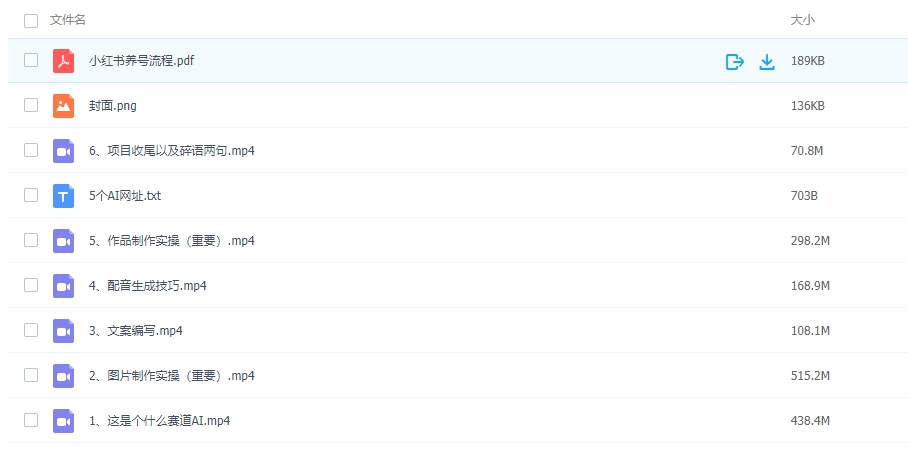Open 3、文案编写.mp4 file name
The width and height of the screenshot is (908, 459).
(x=135, y=331)
